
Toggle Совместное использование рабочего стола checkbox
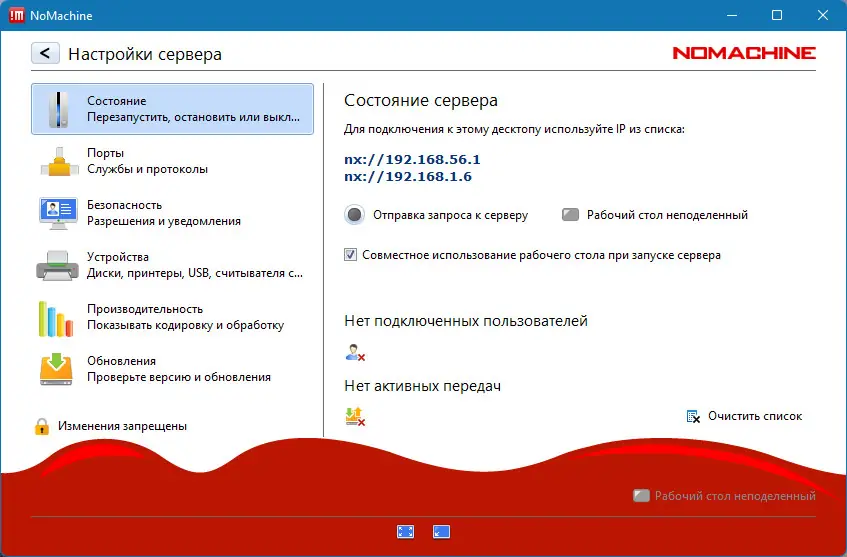pyautogui.click(x=351, y=254)
